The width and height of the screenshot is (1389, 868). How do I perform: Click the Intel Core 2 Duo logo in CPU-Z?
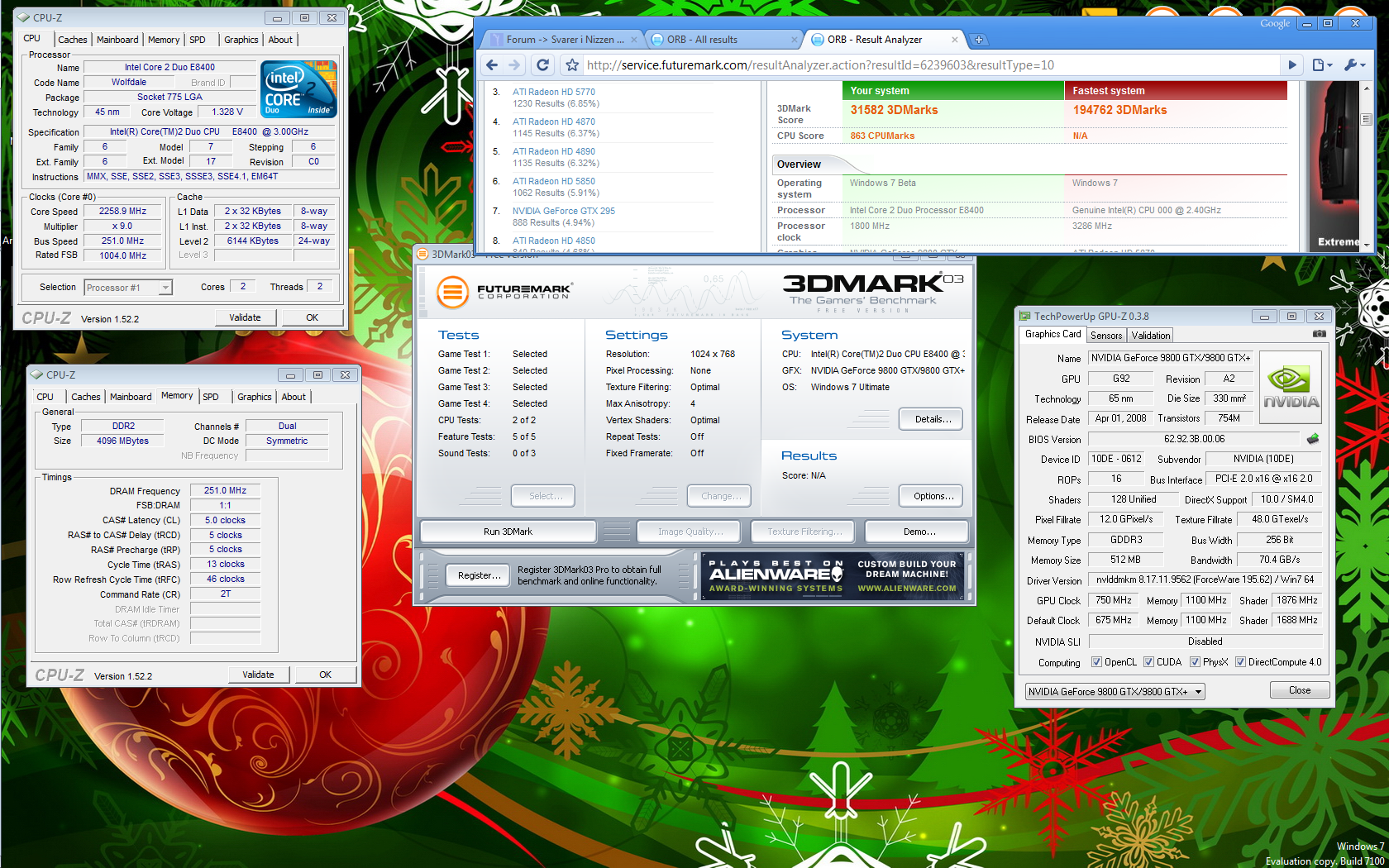[299, 88]
